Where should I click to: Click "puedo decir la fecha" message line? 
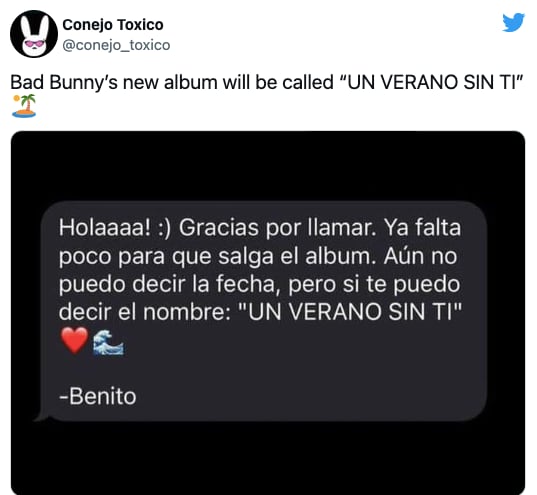point(167,284)
